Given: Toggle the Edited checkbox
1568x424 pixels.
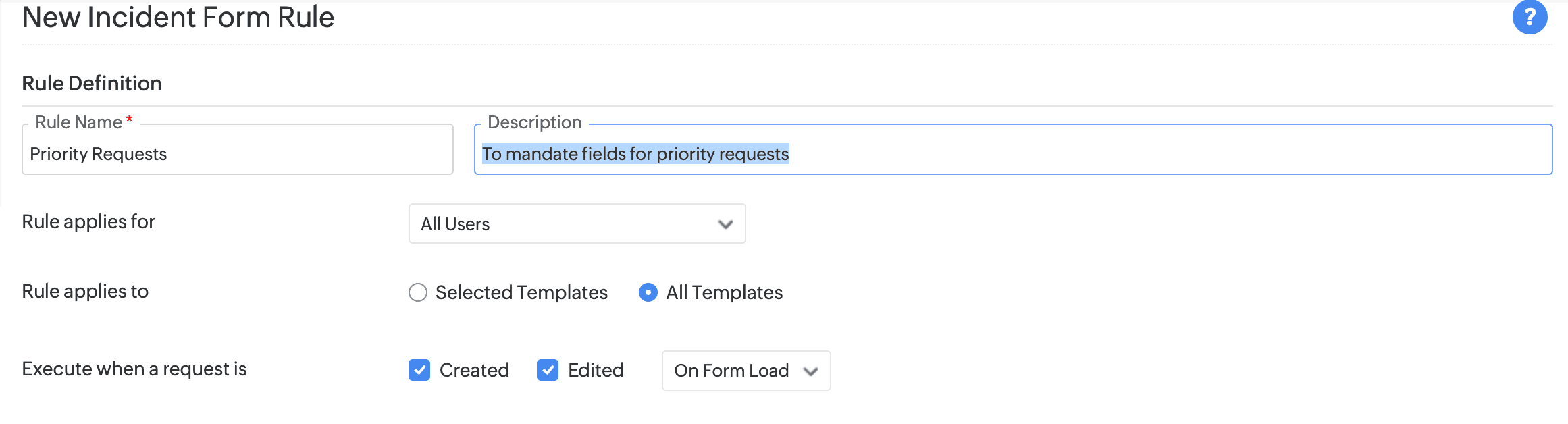Looking at the screenshot, I should coord(548,370).
